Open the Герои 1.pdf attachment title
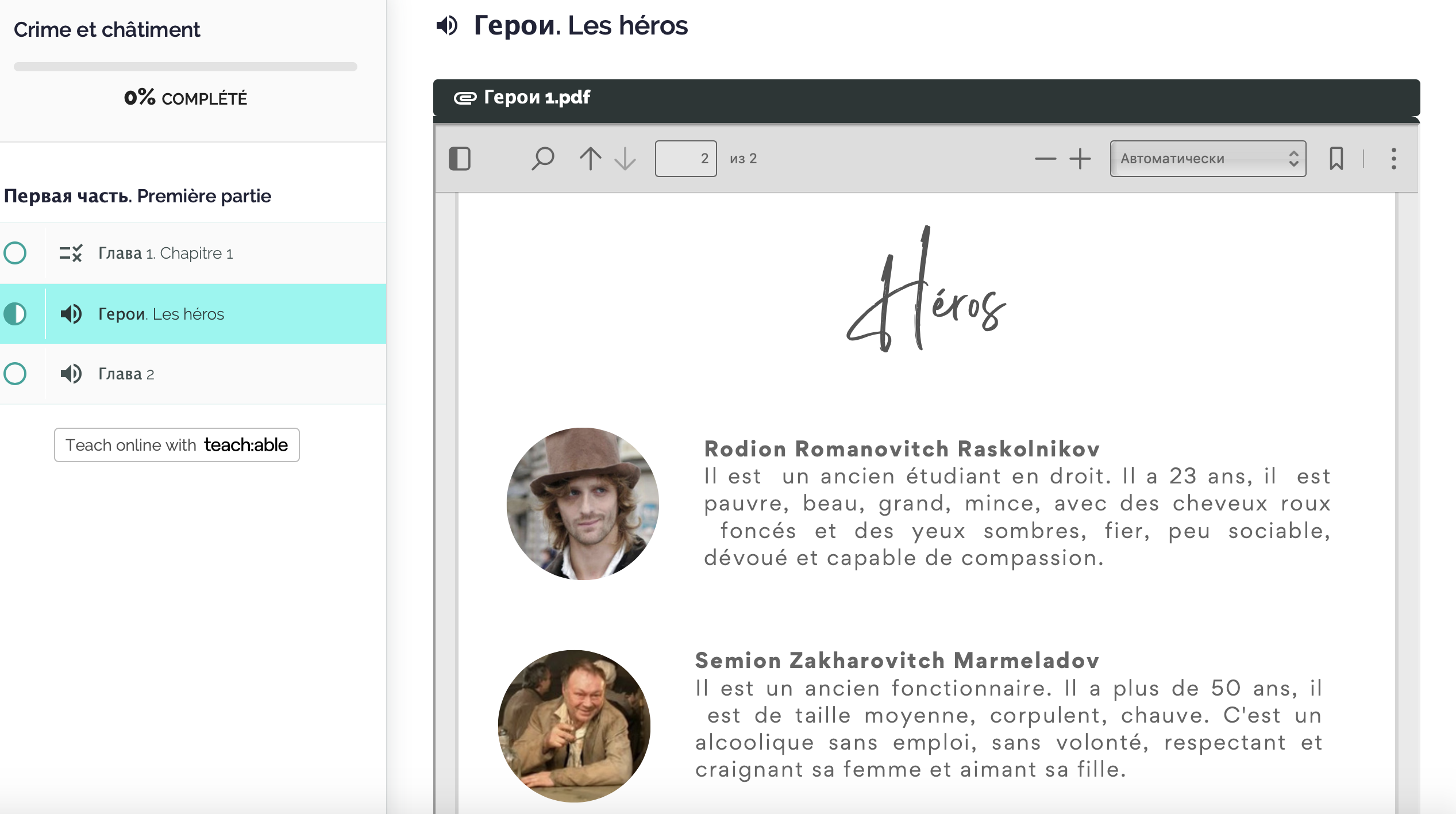The image size is (1456, 814). [537, 97]
